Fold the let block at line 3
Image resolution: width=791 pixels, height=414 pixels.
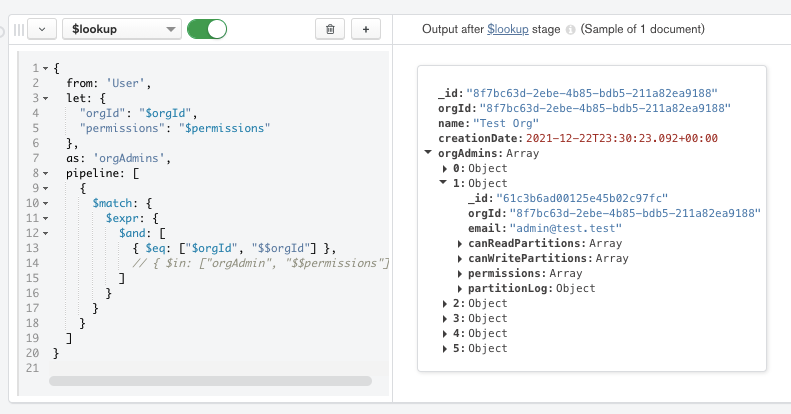point(45,99)
